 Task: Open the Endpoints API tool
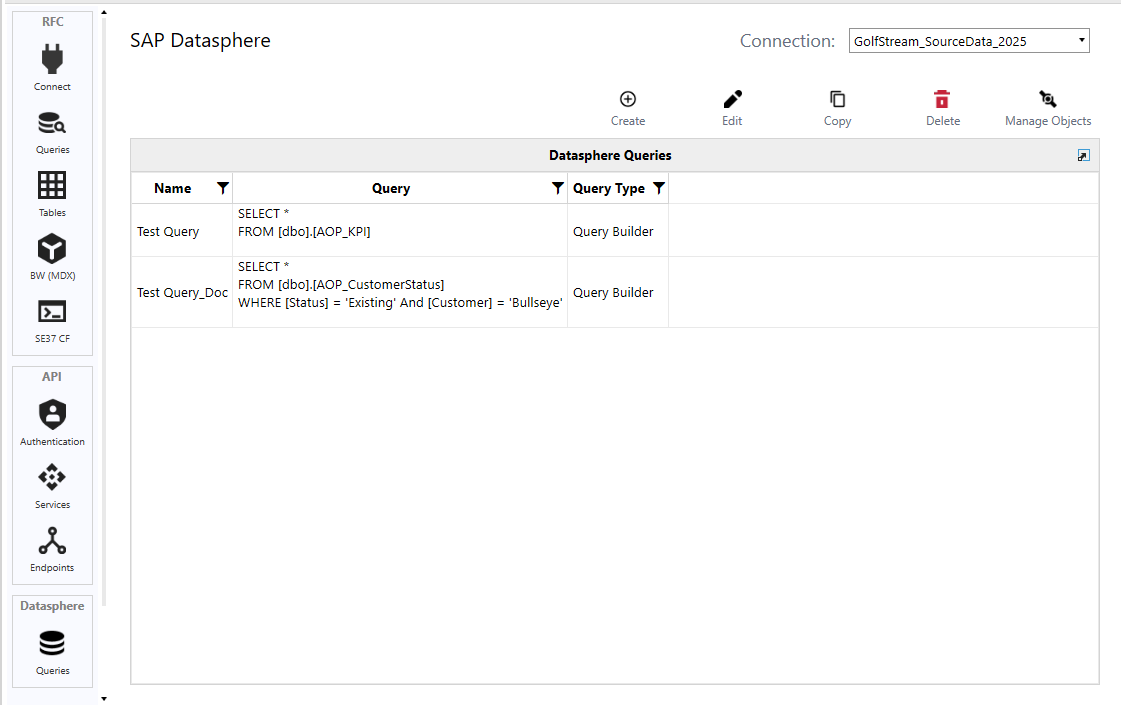51,547
